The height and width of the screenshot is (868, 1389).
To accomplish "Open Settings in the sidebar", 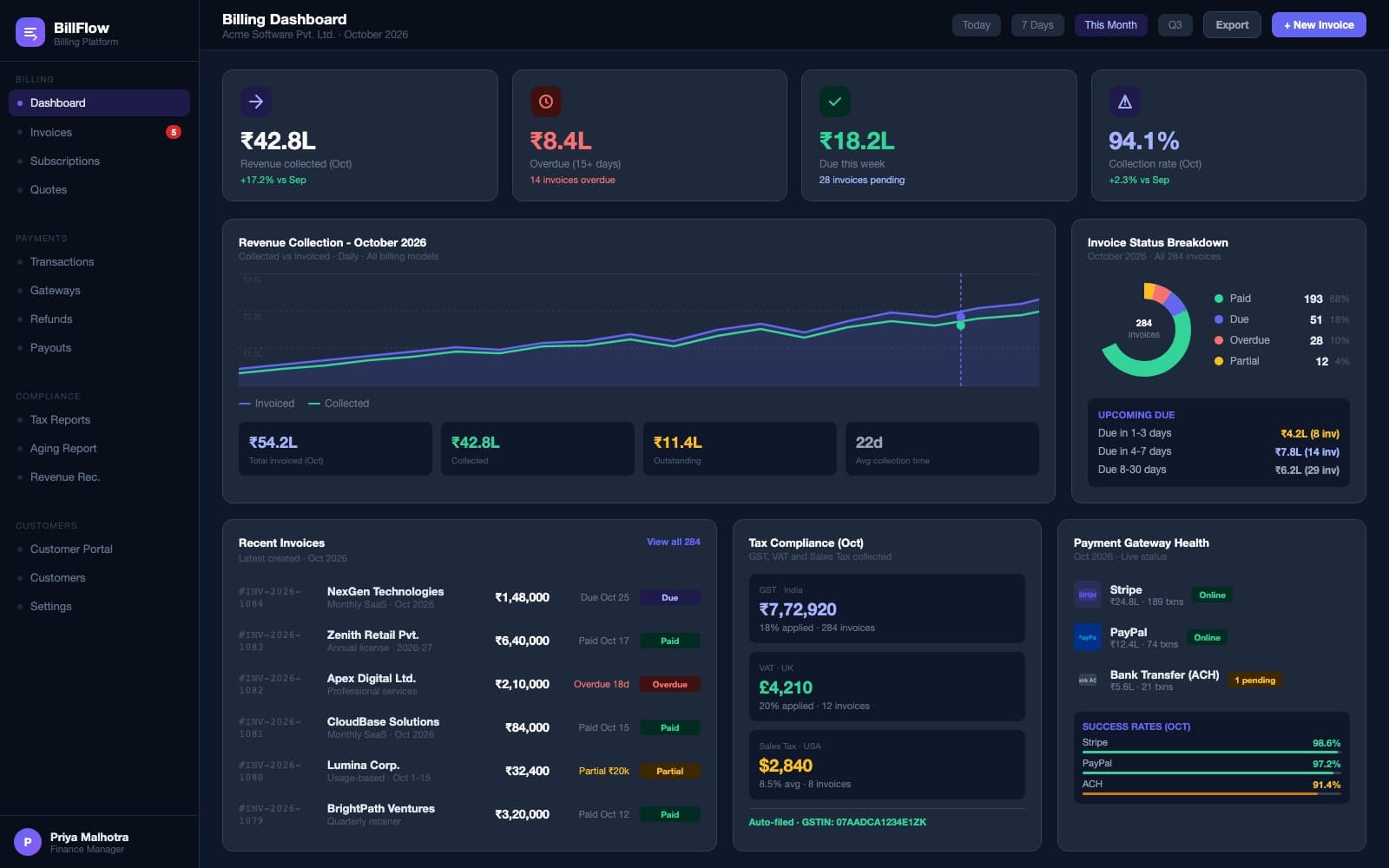I will tap(99, 606).
